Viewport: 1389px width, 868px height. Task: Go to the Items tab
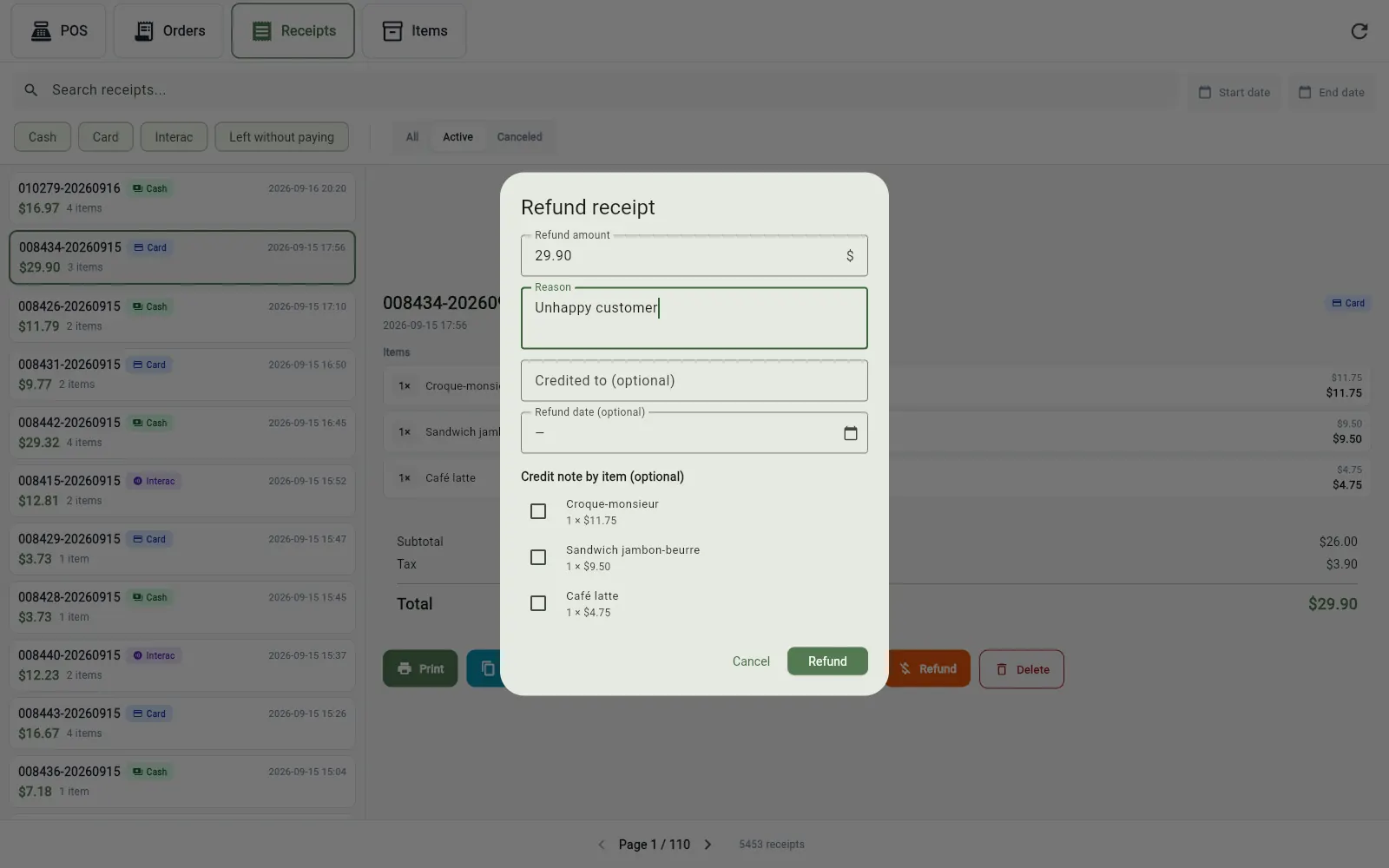coord(414,31)
